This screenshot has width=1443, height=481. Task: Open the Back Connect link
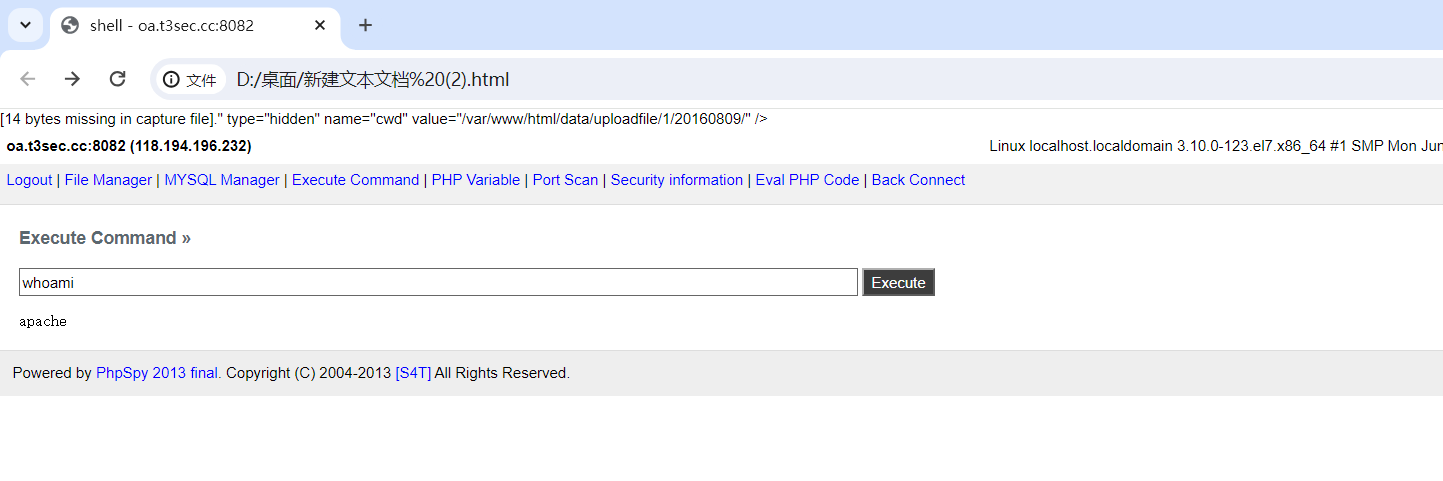(918, 180)
